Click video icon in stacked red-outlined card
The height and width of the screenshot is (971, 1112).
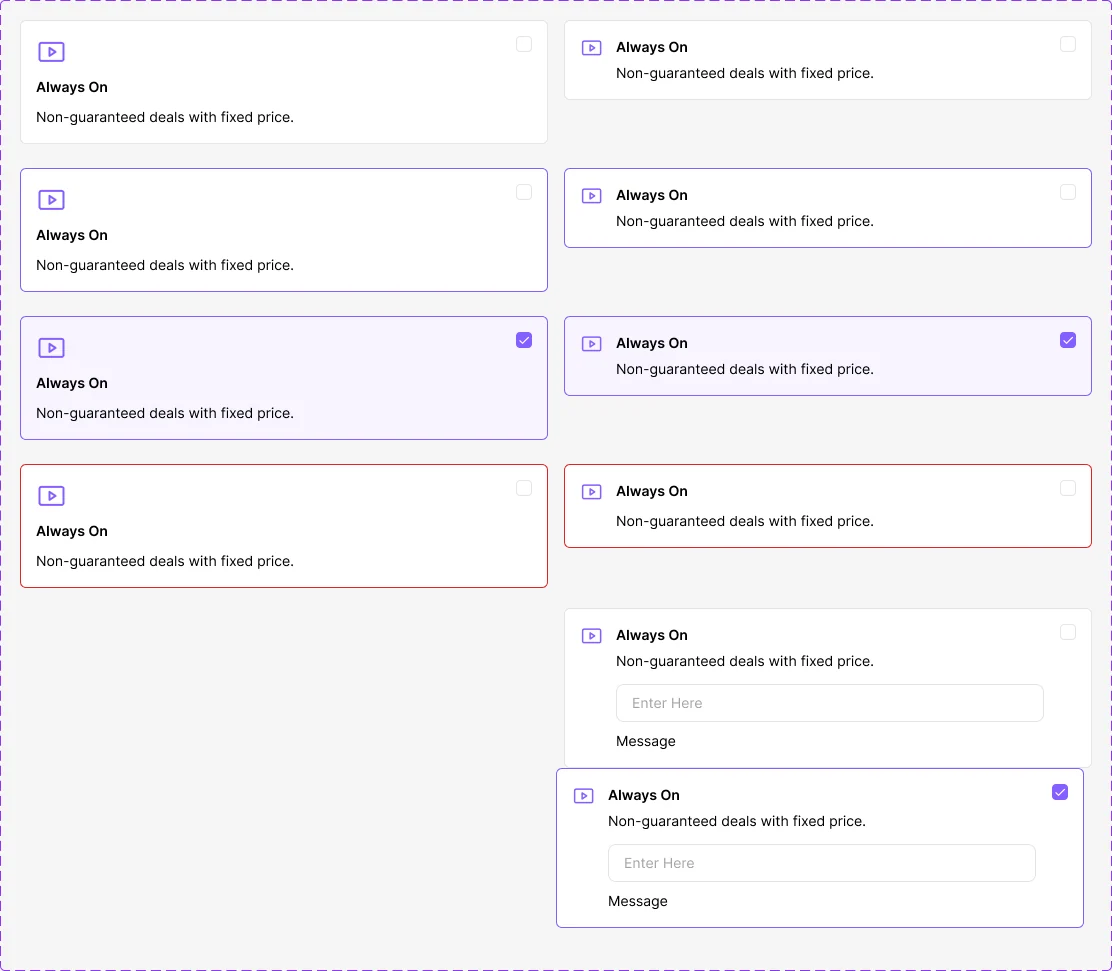tap(51, 496)
